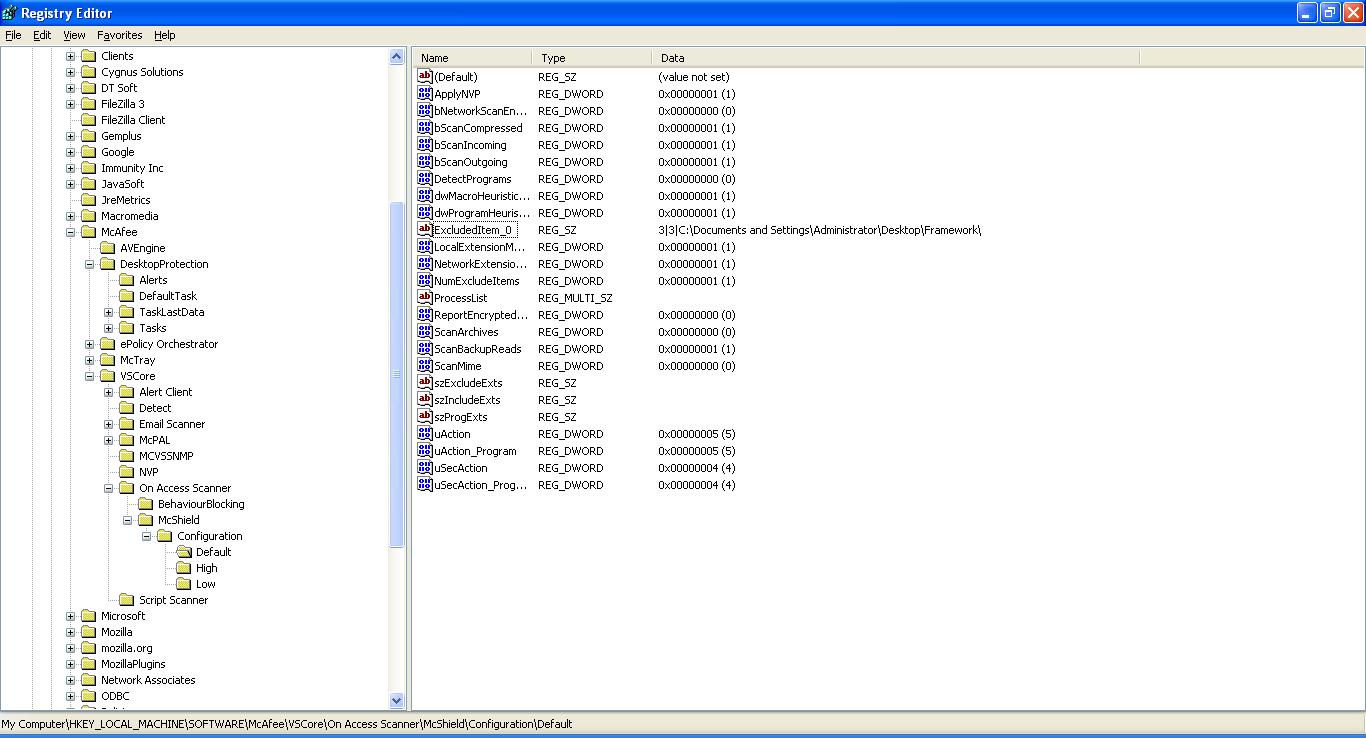
Task: Collapse the Configuration node
Action: [147, 536]
